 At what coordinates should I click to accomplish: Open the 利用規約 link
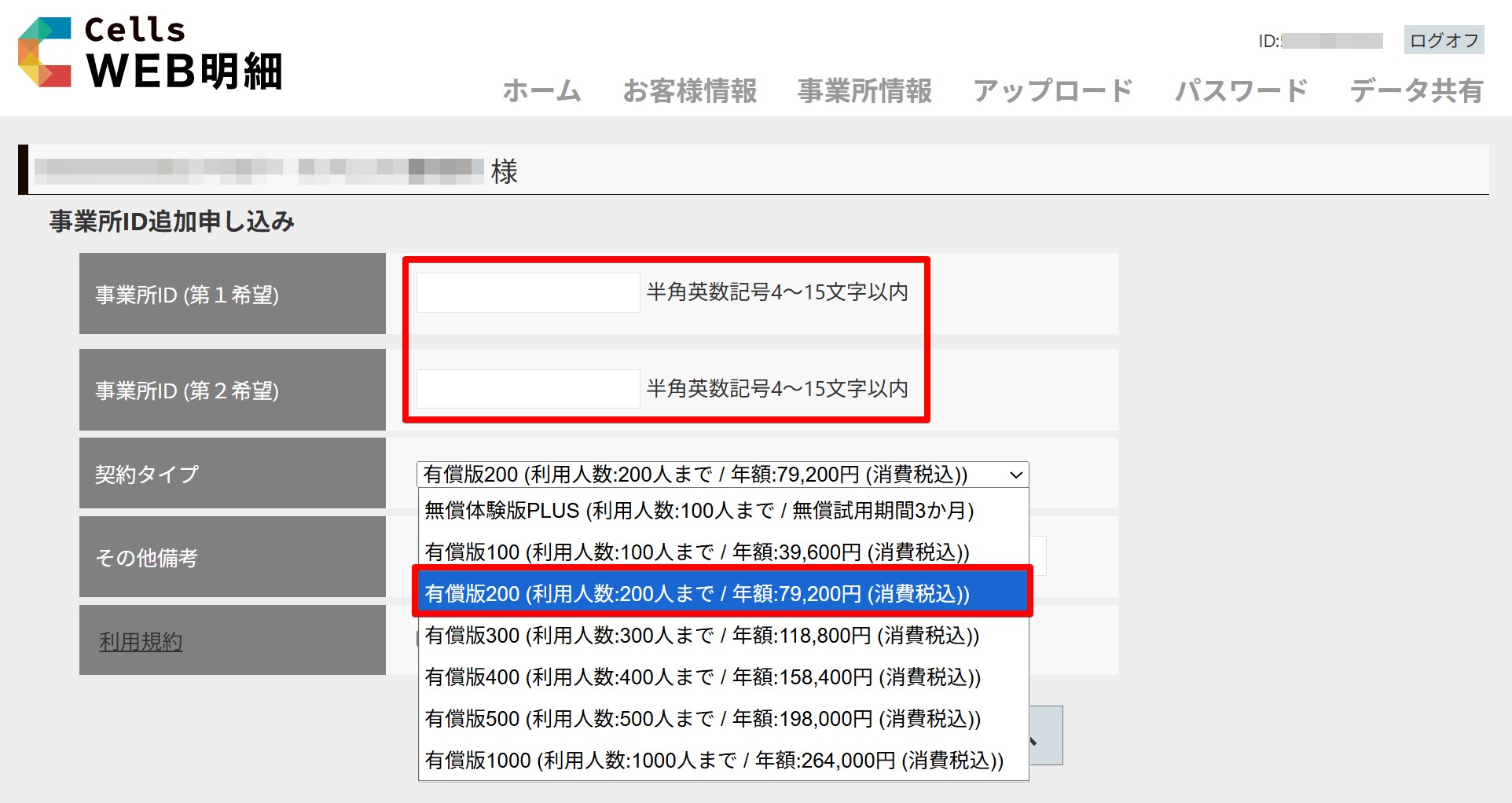coord(141,642)
